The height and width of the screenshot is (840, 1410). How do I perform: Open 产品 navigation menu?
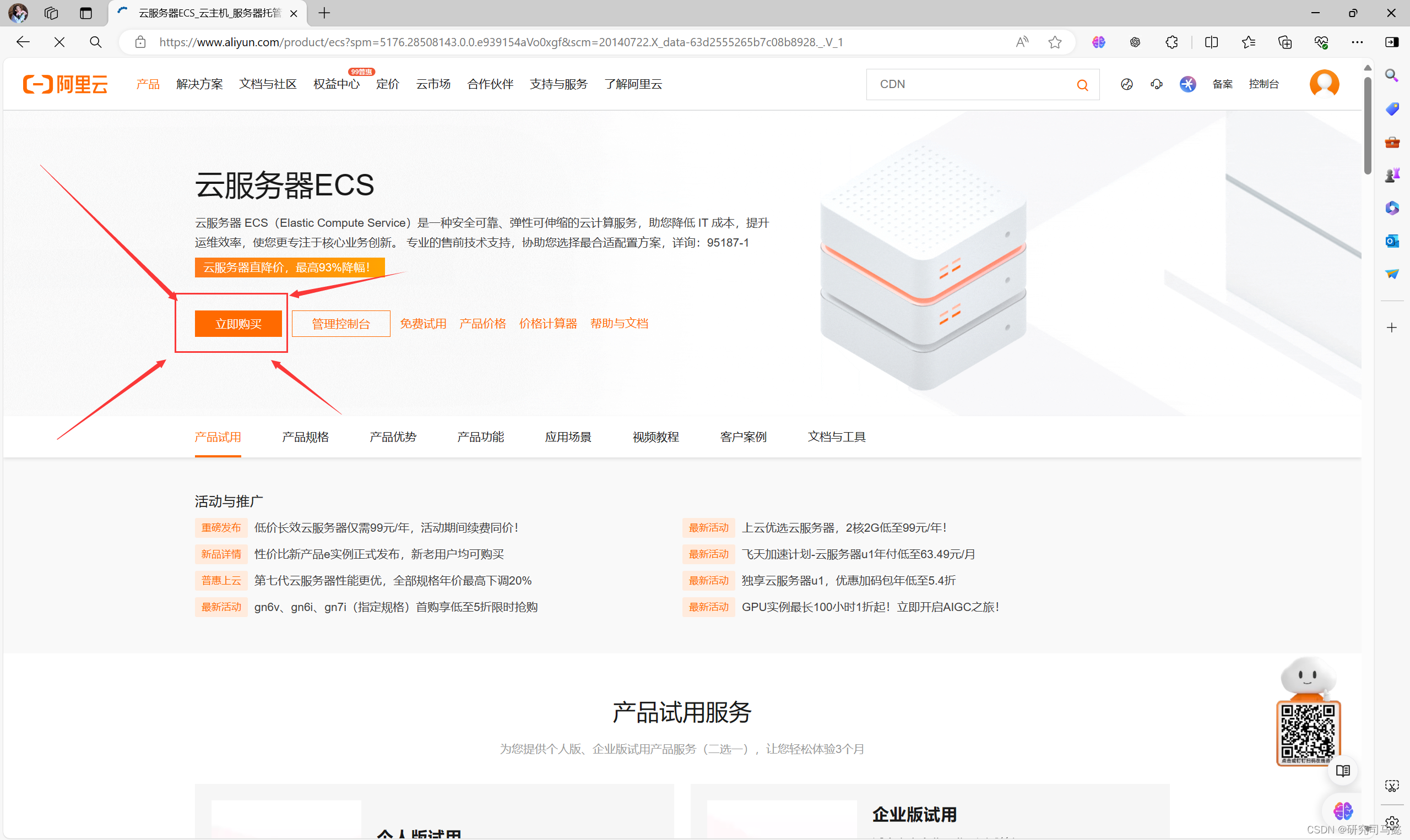tap(148, 84)
